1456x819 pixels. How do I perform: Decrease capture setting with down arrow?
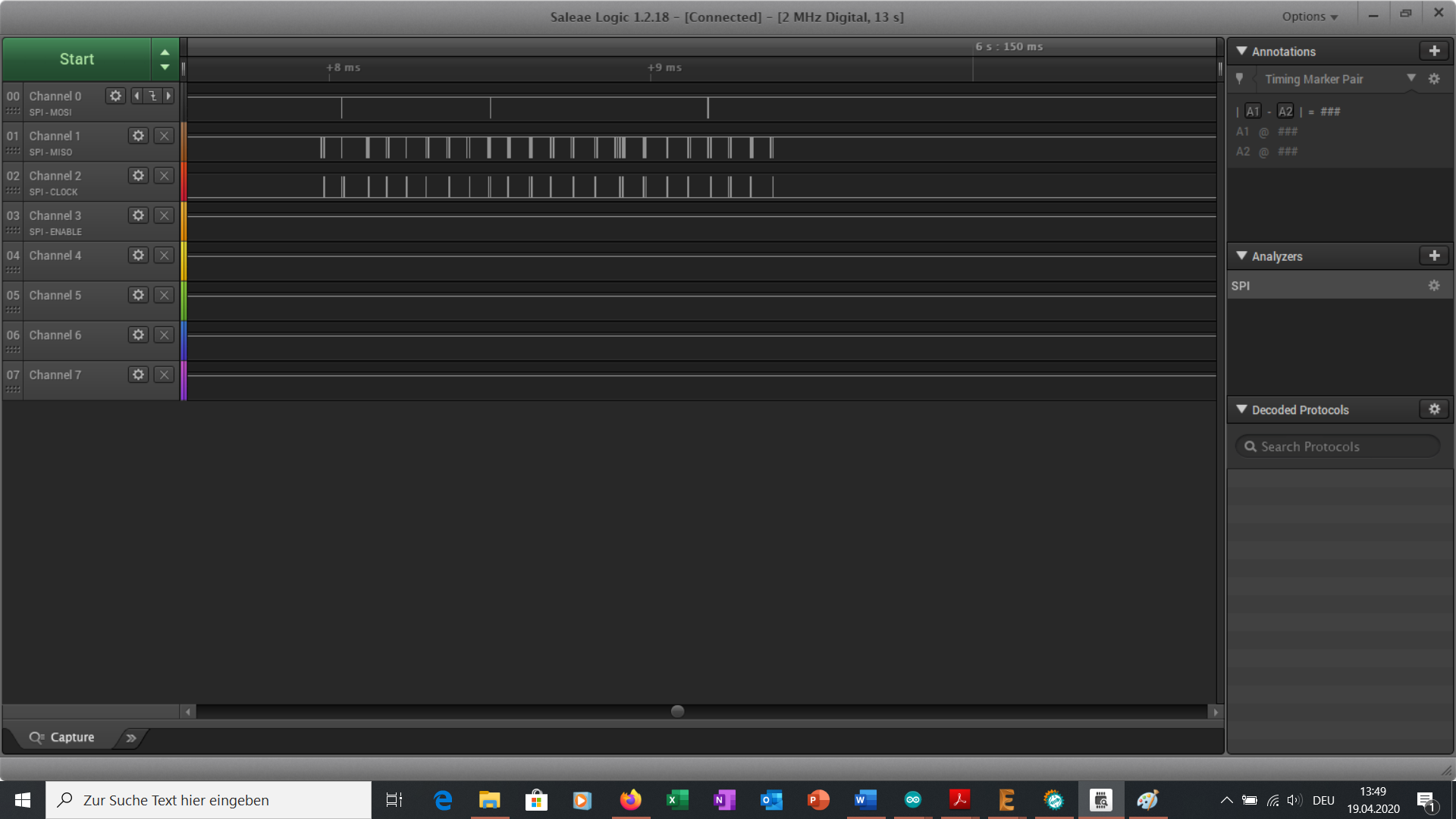pyautogui.click(x=165, y=67)
